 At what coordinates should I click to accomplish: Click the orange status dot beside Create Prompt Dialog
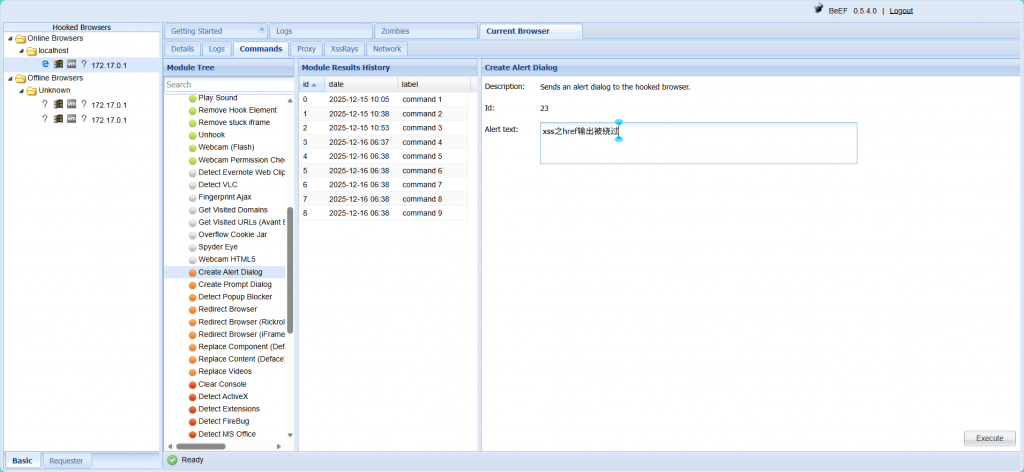(192, 285)
